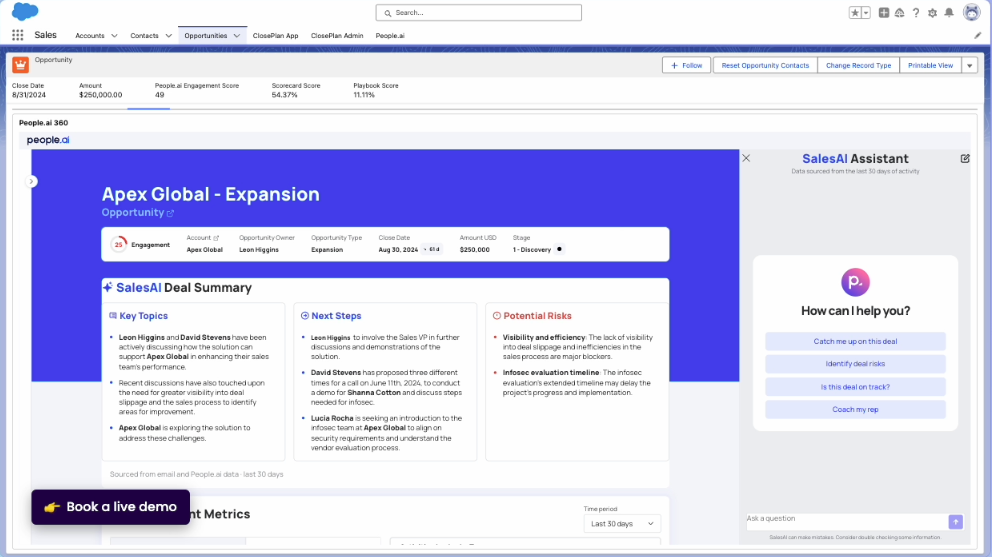Open the ClosePlan App tab

coord(275,36)
